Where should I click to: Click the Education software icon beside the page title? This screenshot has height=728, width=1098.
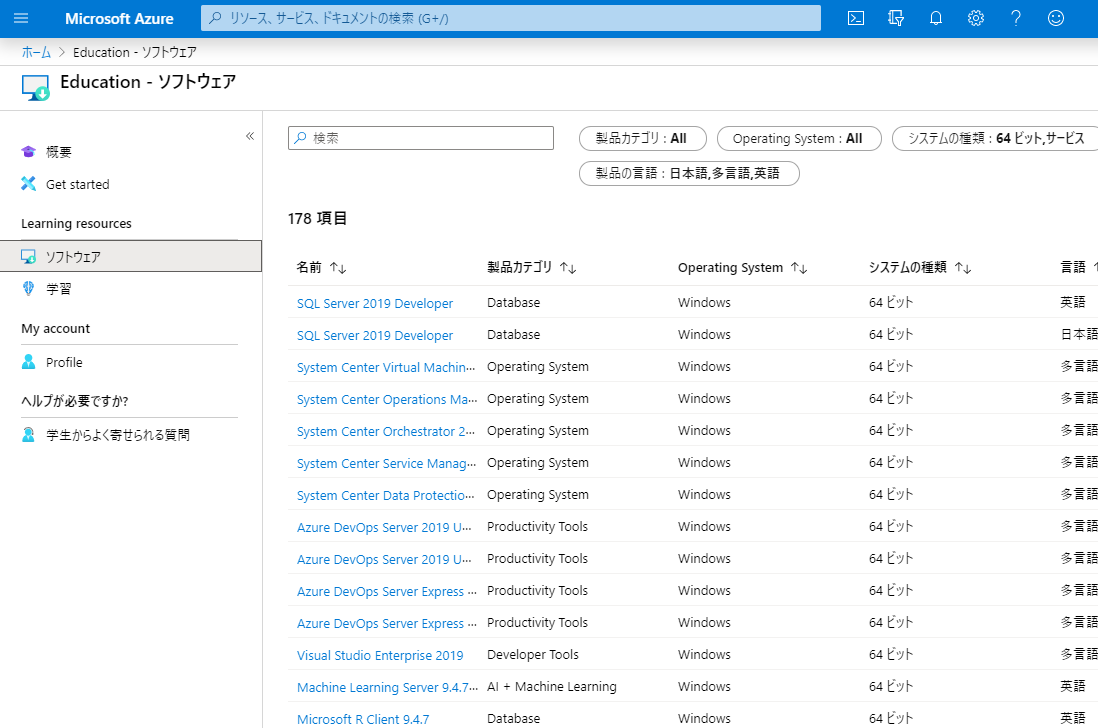pos(35,88)
